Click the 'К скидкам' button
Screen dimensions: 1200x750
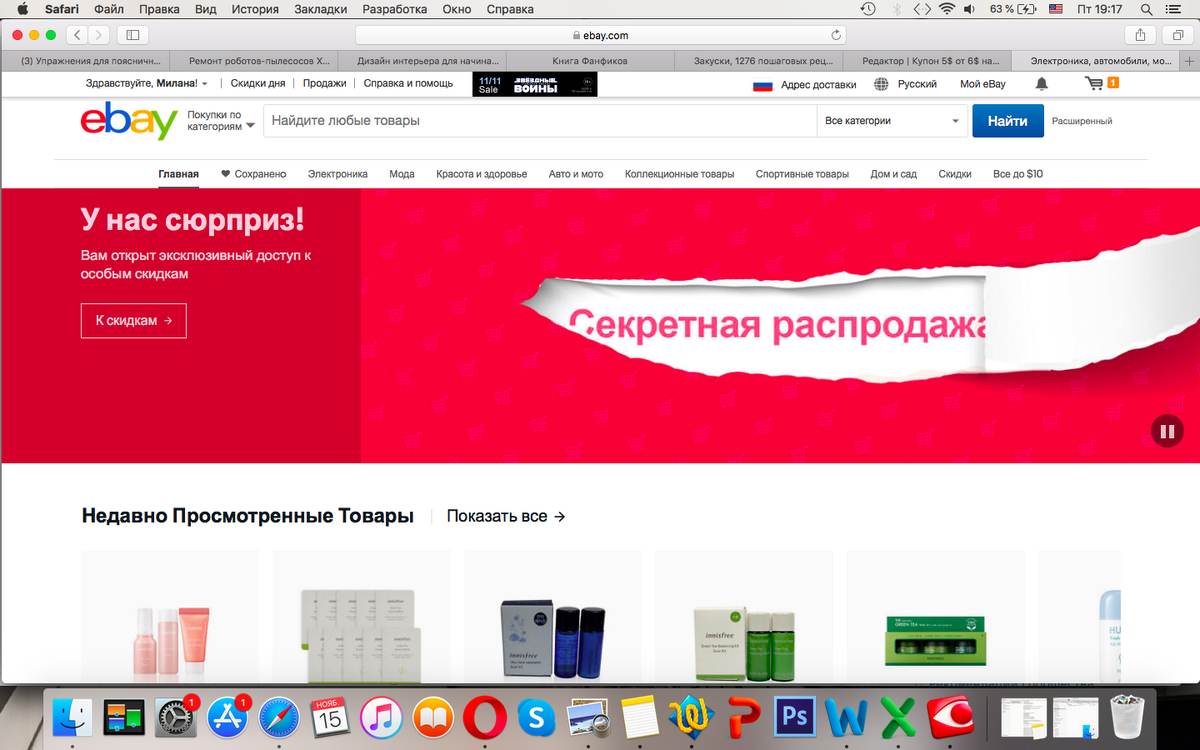tap(134, 321)
